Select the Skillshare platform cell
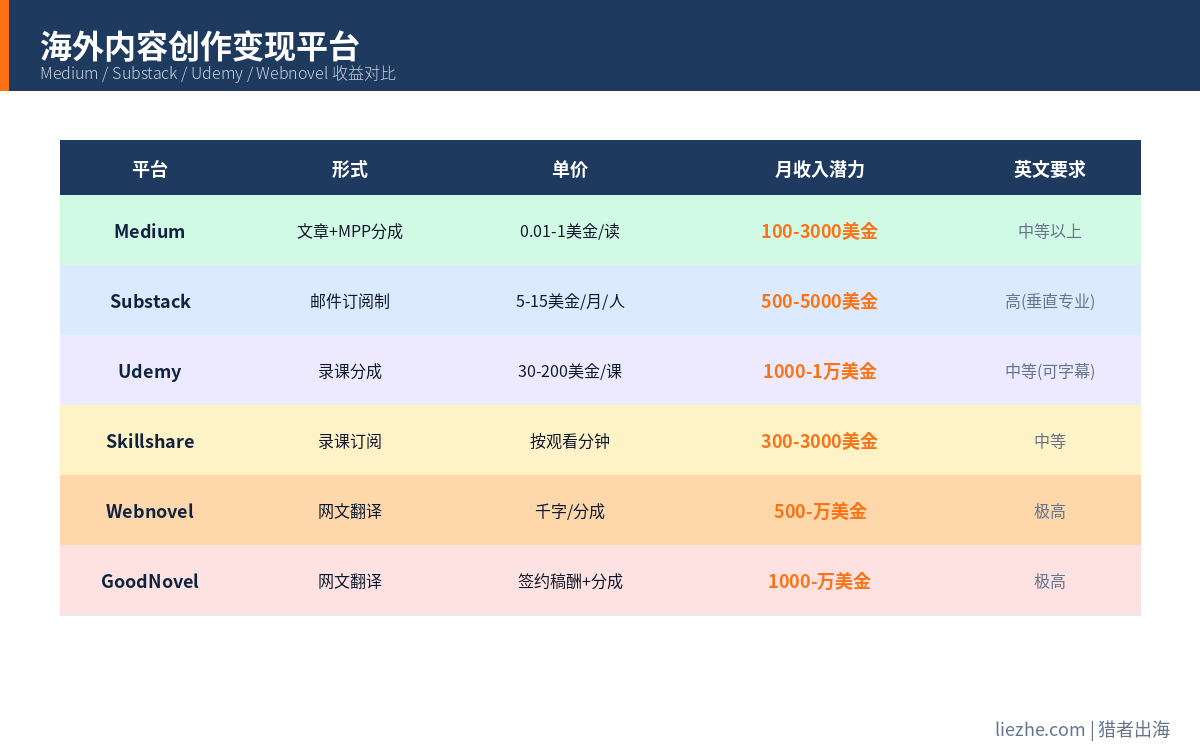 tap(150, 441)
